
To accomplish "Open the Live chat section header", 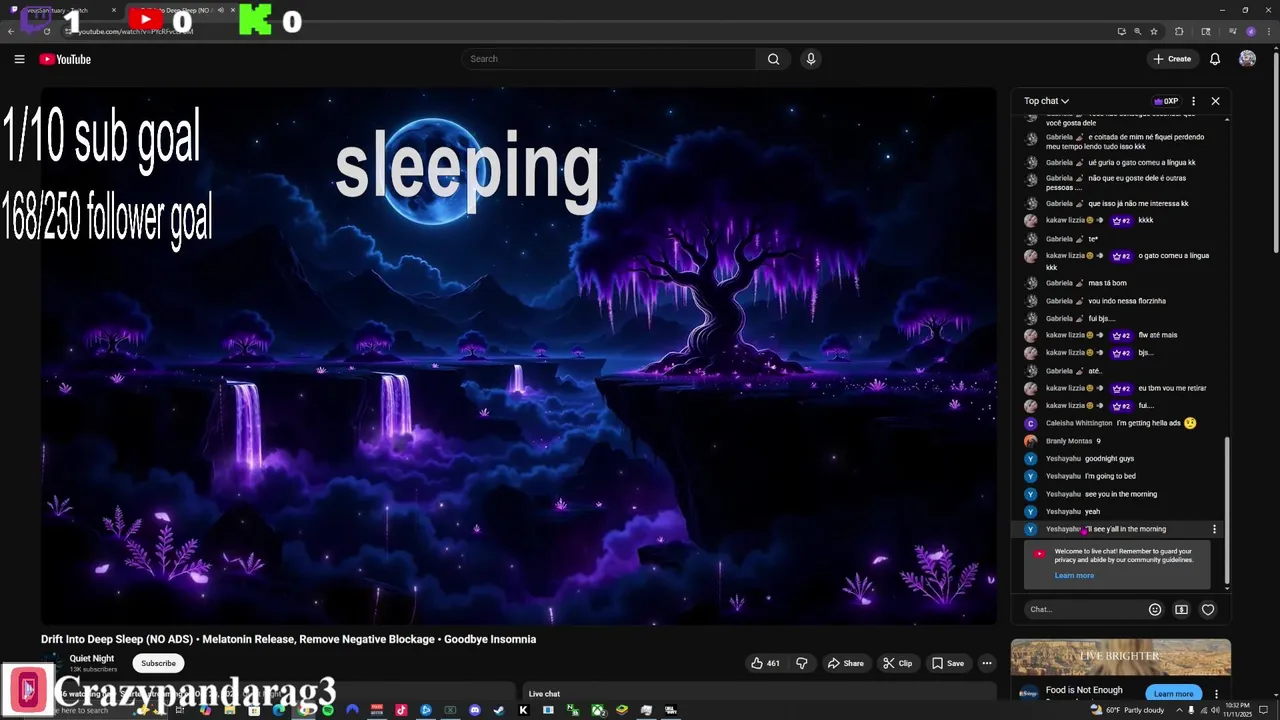I will pyautogui.click(x=544, y=694).
